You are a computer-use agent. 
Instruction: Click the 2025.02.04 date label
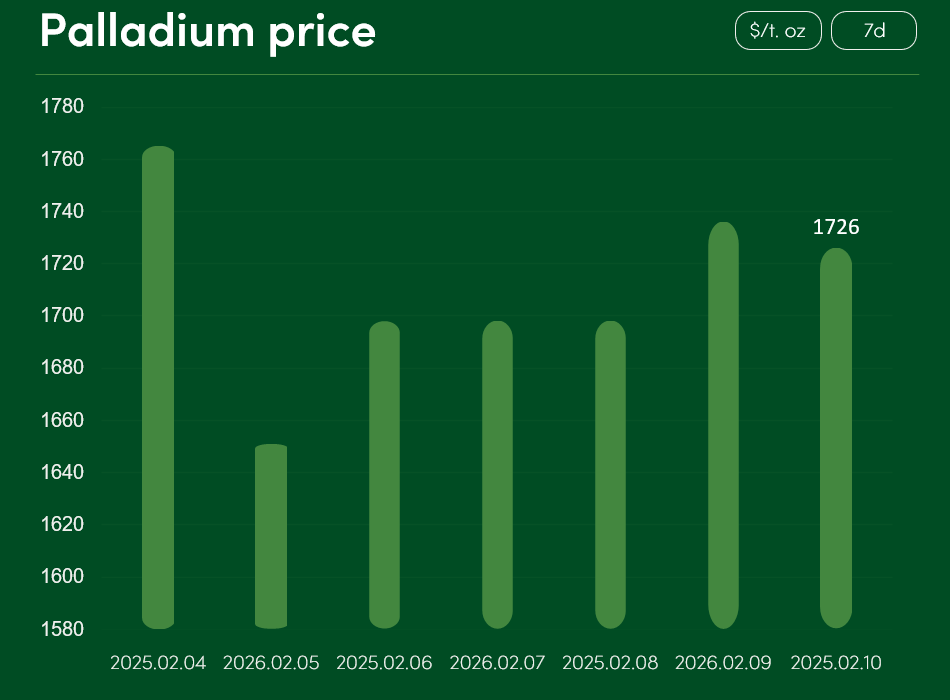tap(158, 663)
